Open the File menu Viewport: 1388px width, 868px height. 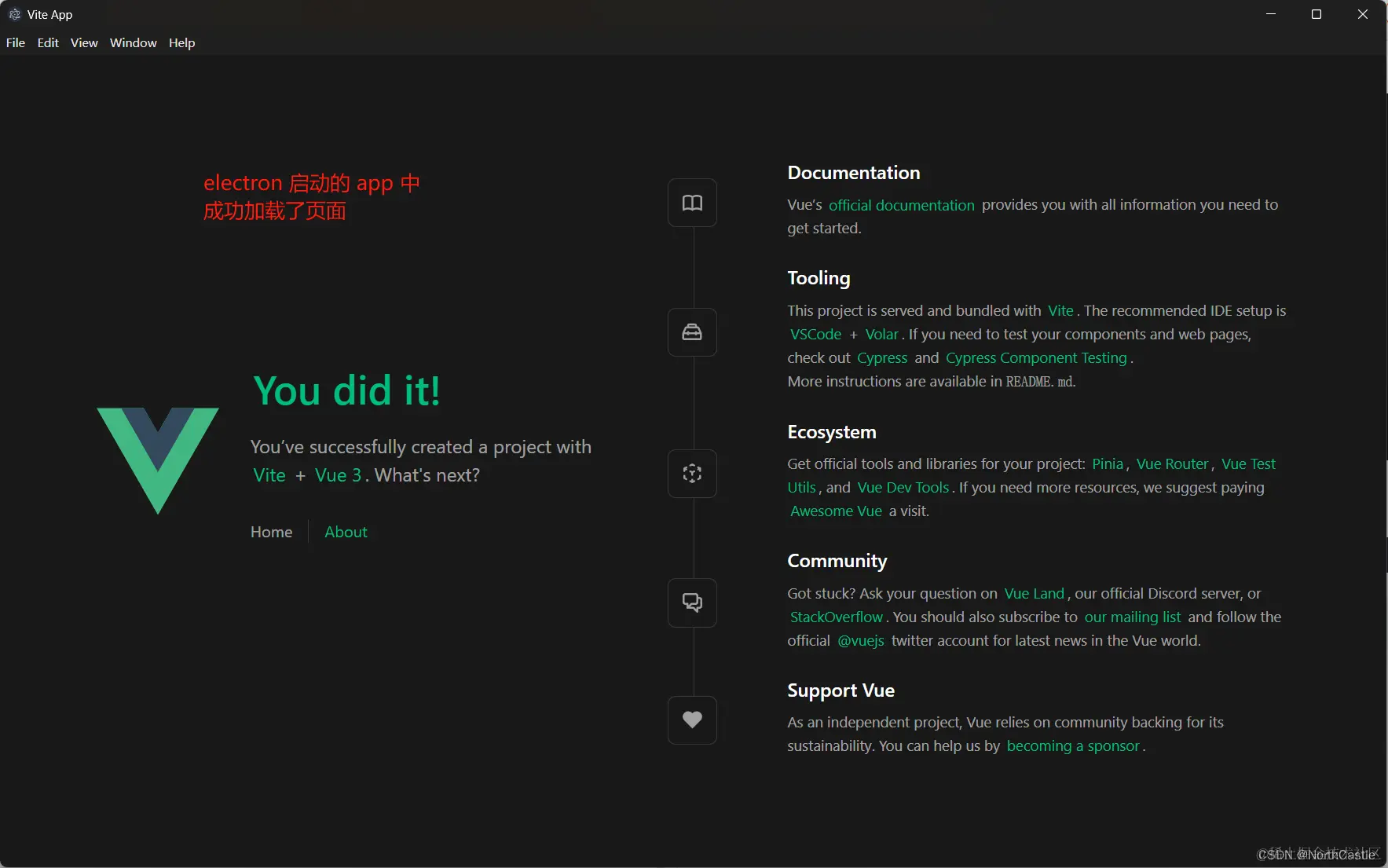click(16, 42)
